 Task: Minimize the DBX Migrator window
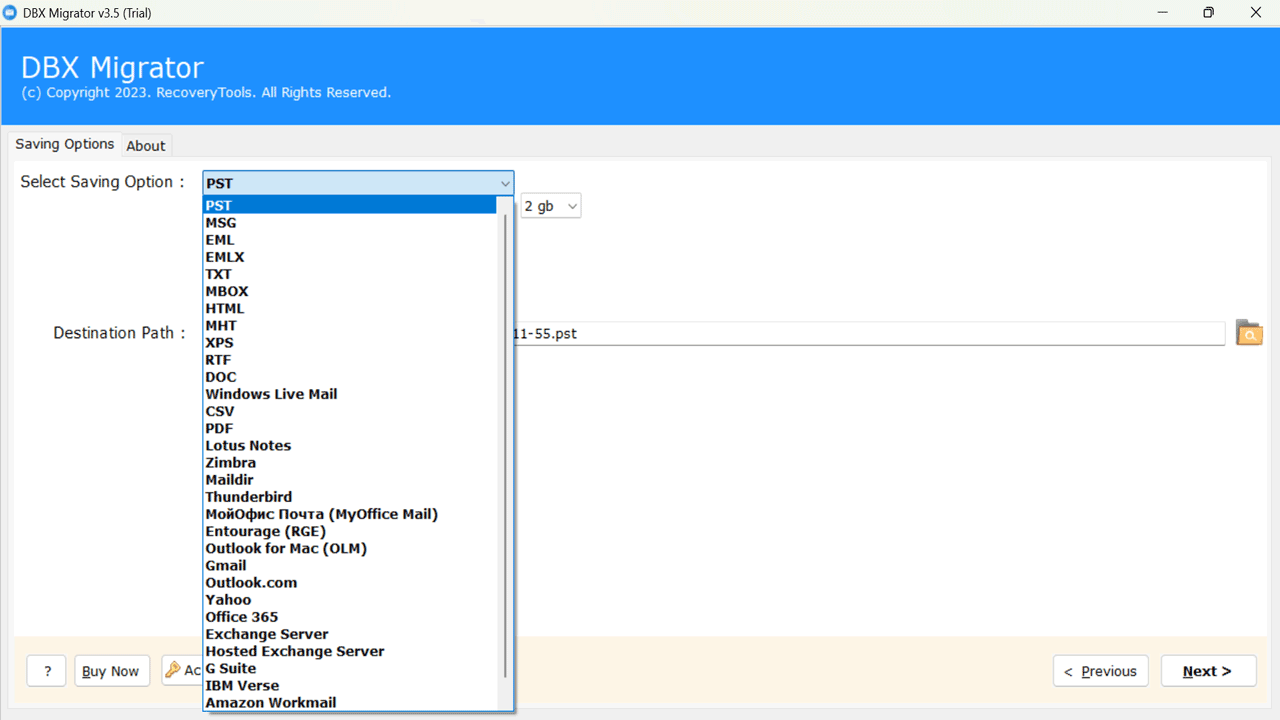pos(1162,13)
